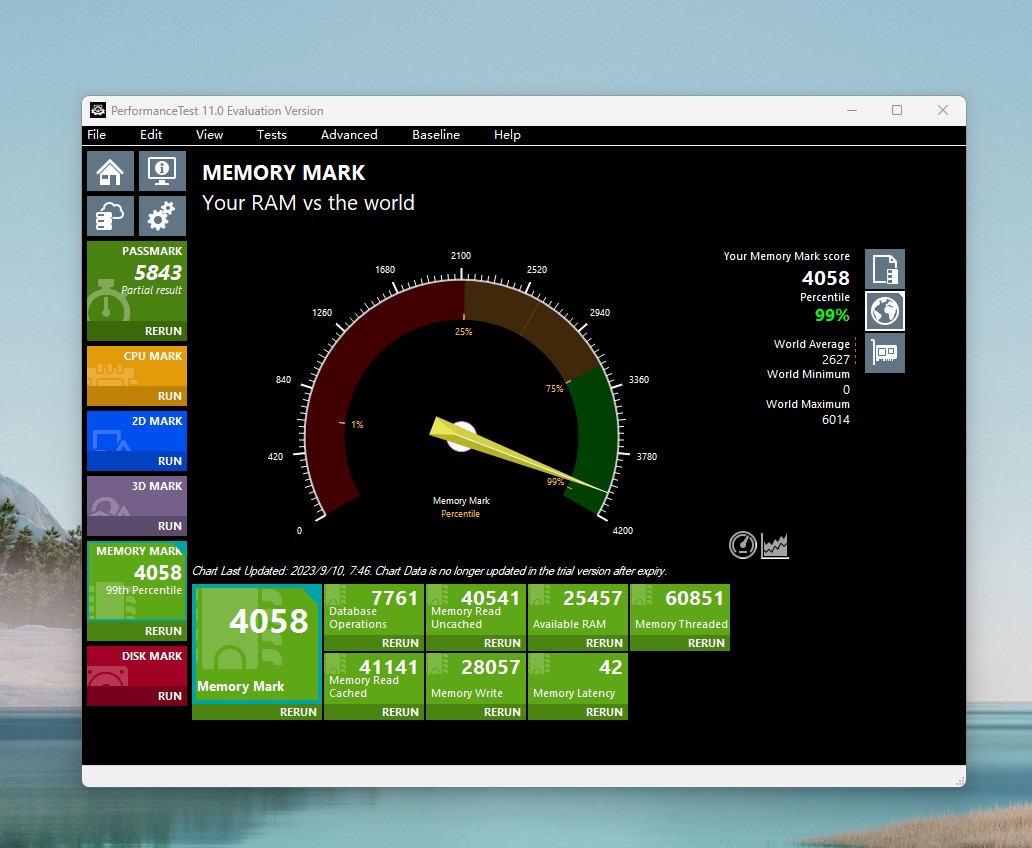Rerun the Memory Read Cached test
Screen dimensions: 1032x848
pyautogui.click(x=374, y=712)
